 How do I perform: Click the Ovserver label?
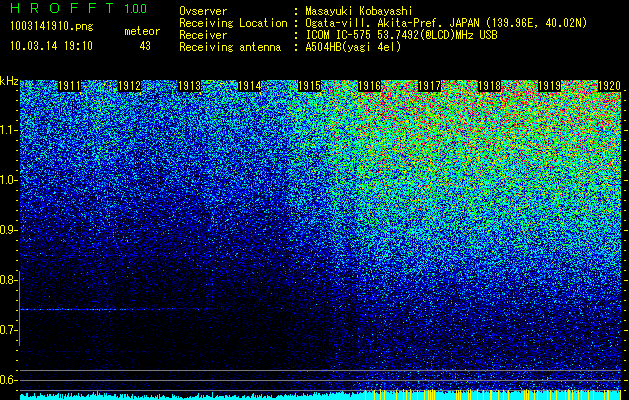tap(203, 11)
